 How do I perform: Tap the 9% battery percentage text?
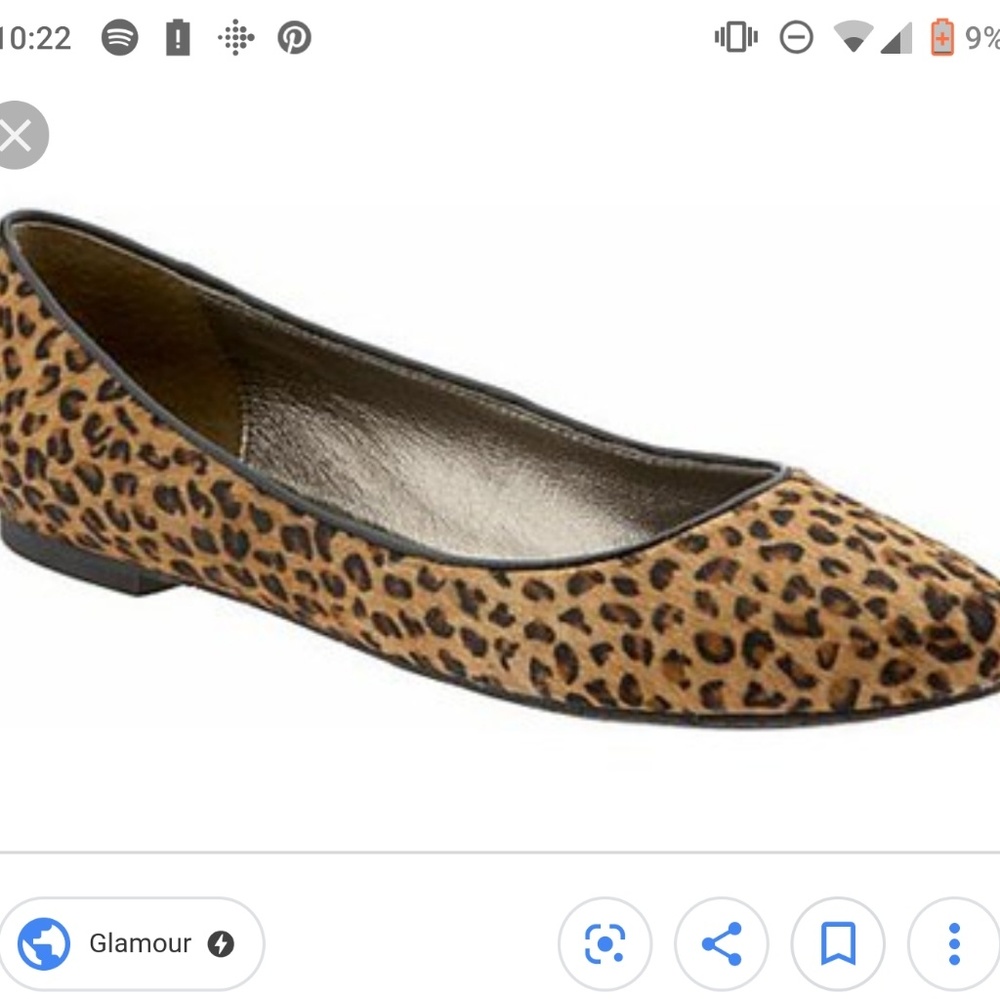click(x=985, y=38)
